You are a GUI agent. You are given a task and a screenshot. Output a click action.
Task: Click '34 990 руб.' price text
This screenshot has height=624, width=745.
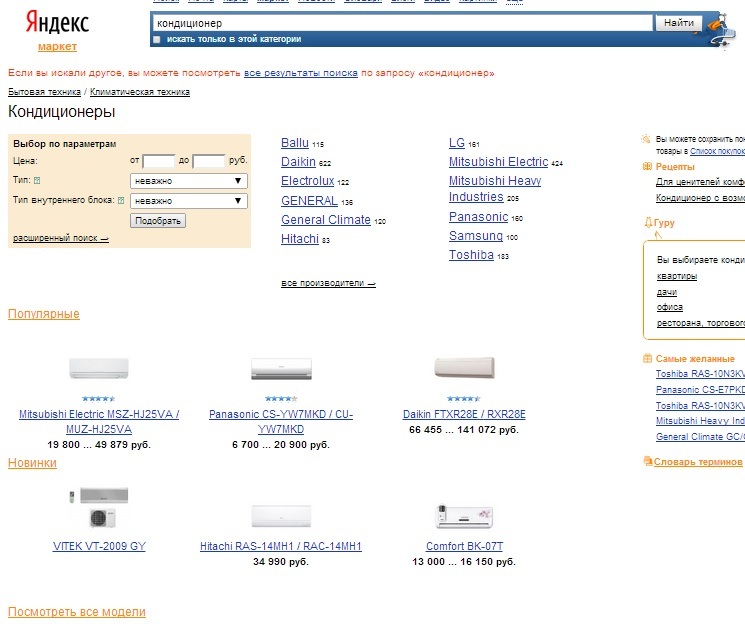point(281,562)
